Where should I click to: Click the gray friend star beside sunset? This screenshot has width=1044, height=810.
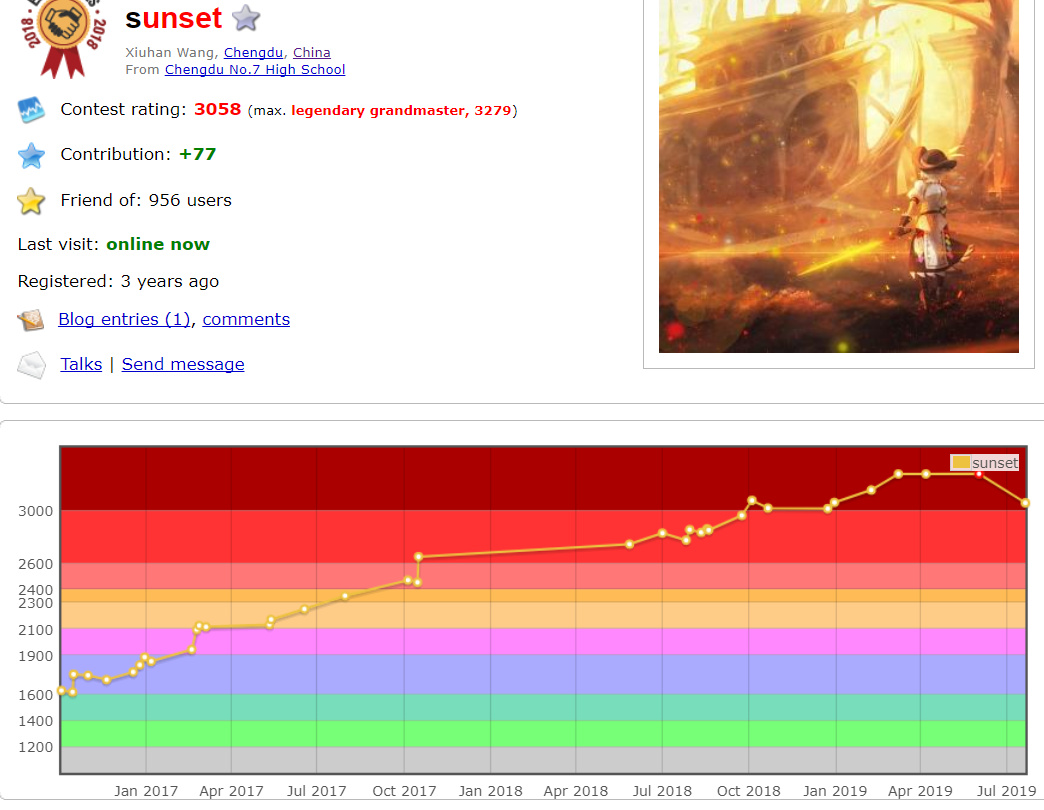tap(246, 18)
